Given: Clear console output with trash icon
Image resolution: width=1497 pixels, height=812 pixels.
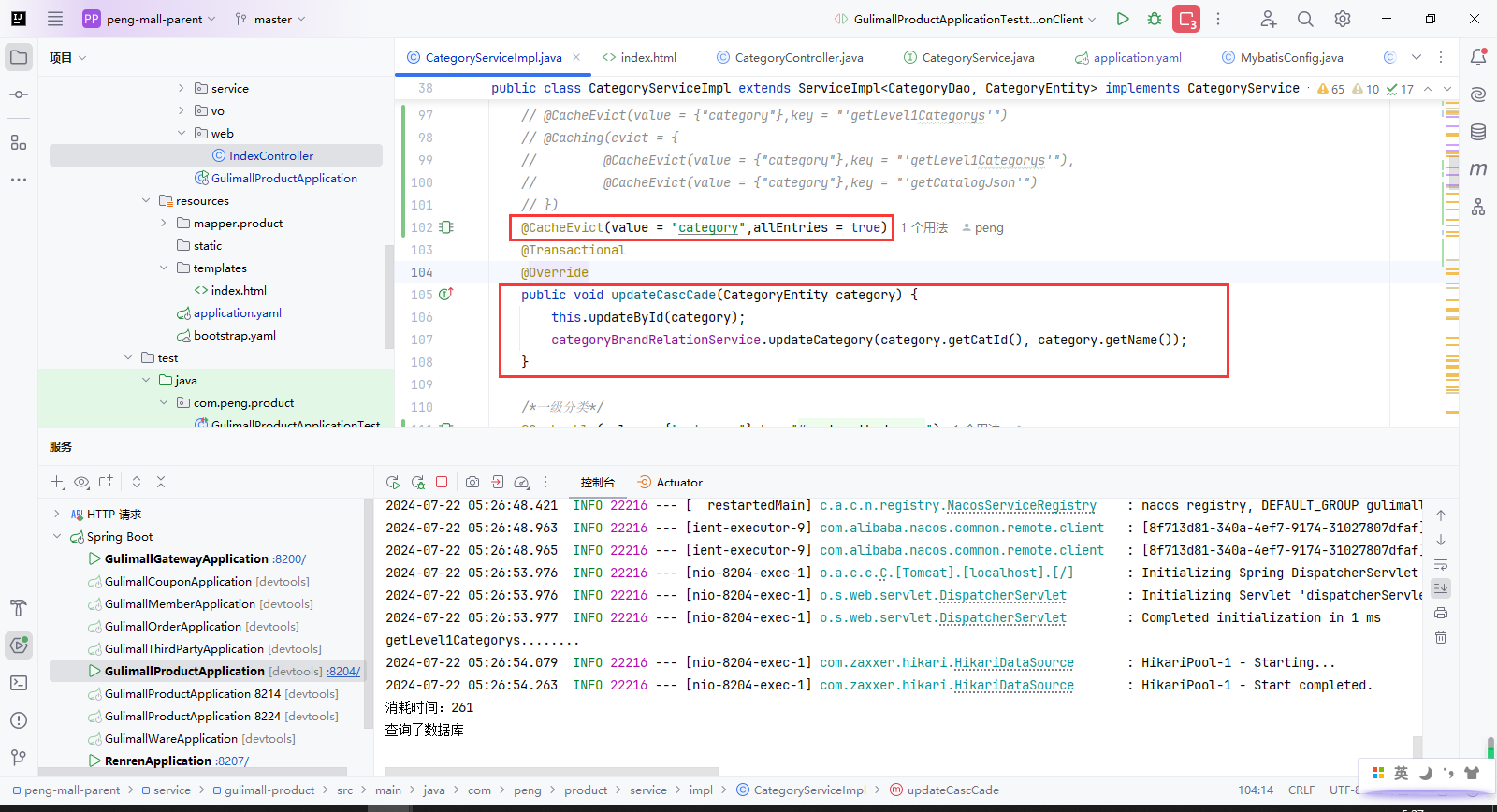Looking at the screenshot, I should click(x=1441, y=637).
